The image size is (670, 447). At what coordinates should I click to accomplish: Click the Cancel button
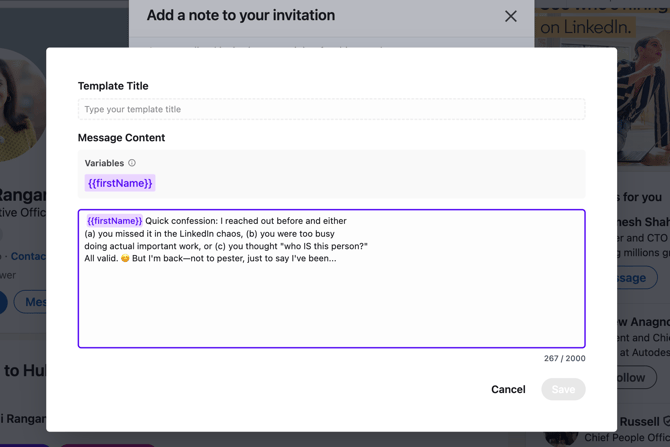[x=508, y=389]
